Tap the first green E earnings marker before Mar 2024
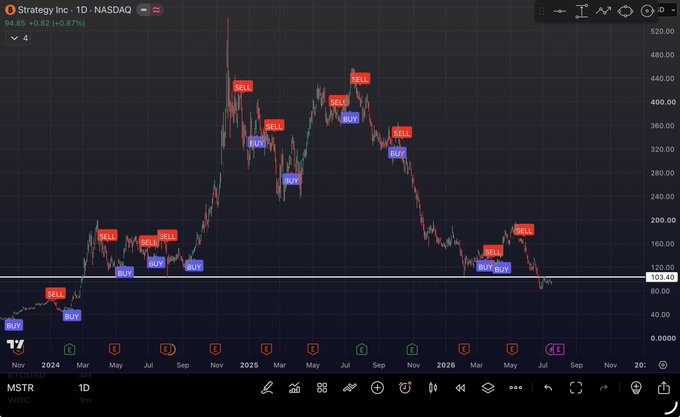Image resolution: width=680 pixels, height=417 pixels. coord(69,349)
